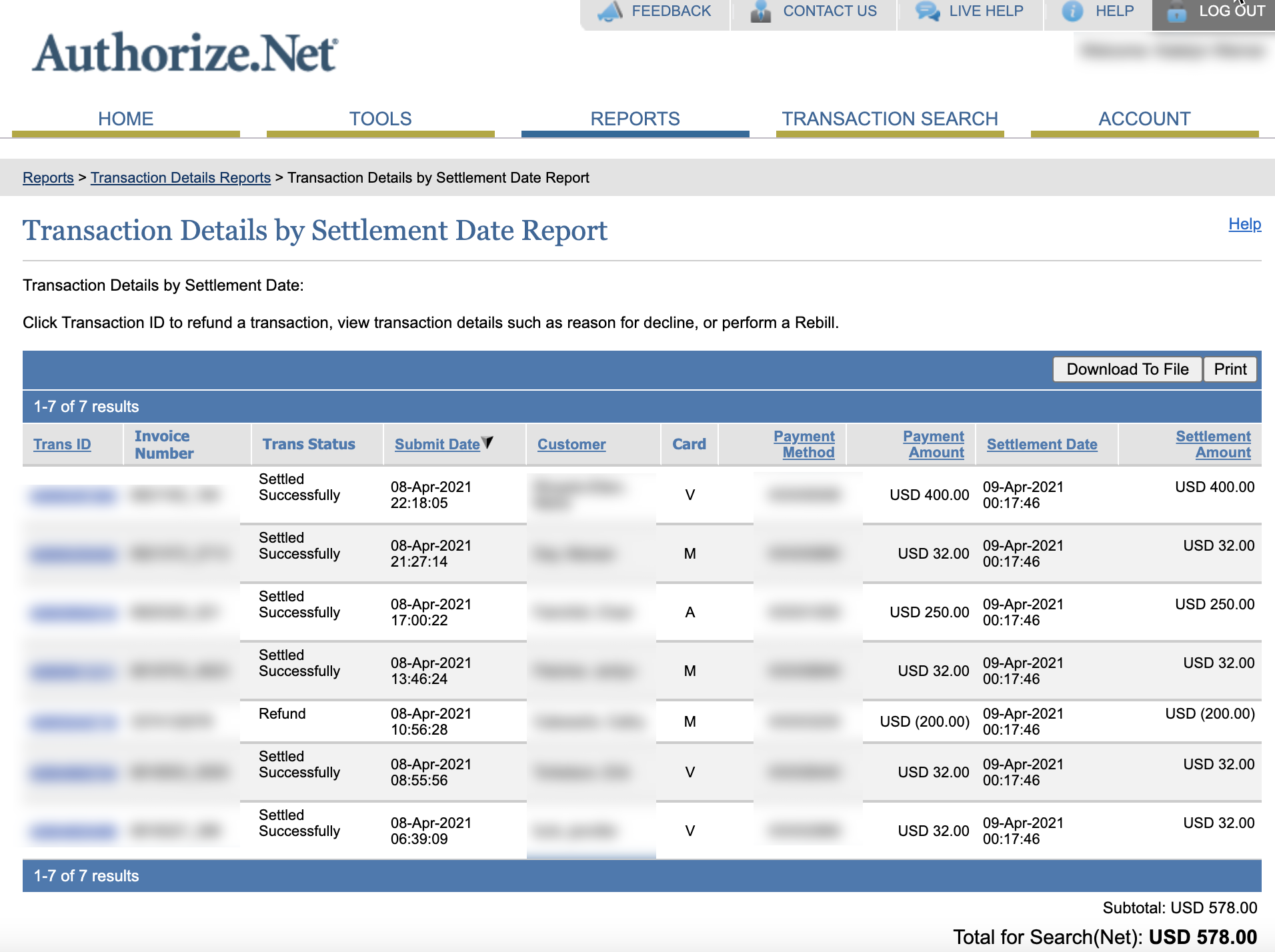Click the card type A cell
The height and width of the screenshot is (952, 1275).
pos(690,613)
